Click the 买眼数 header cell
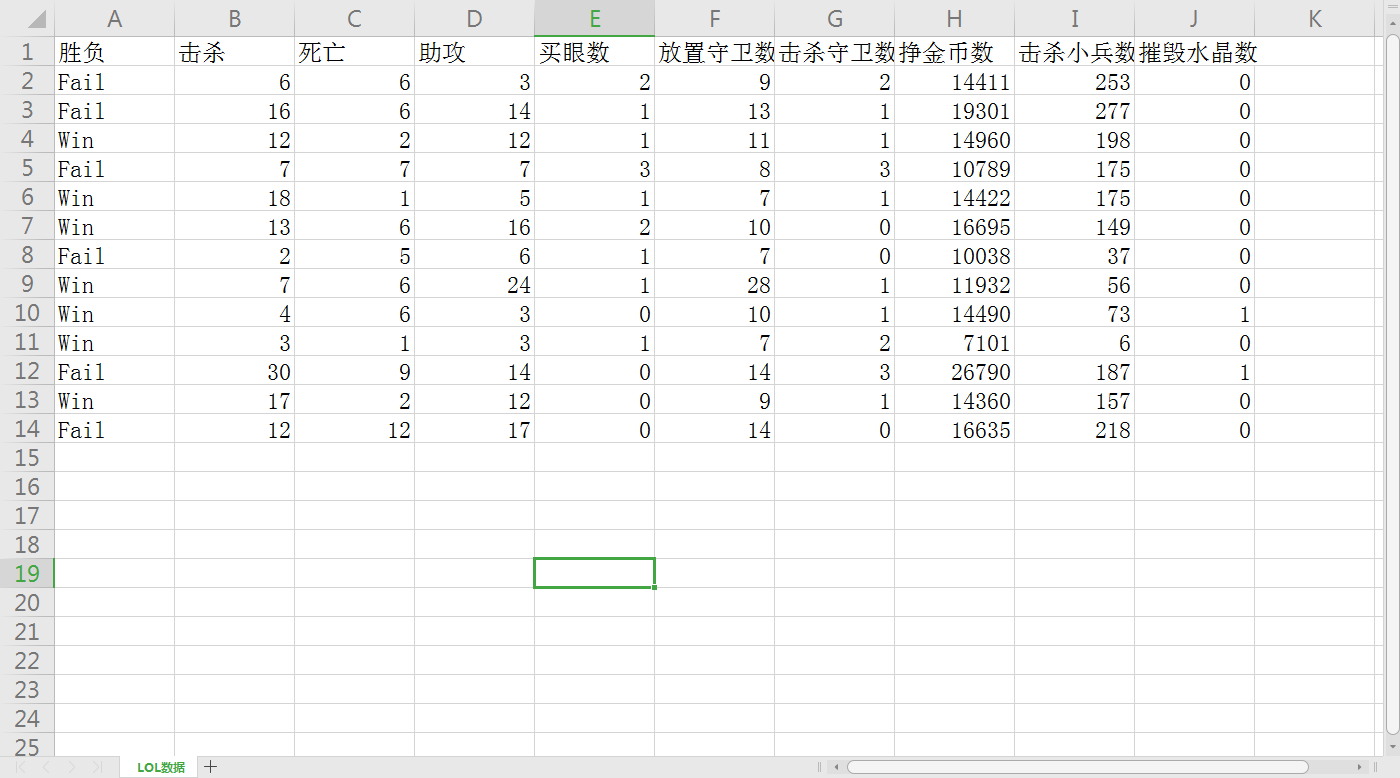 point(594,52)
